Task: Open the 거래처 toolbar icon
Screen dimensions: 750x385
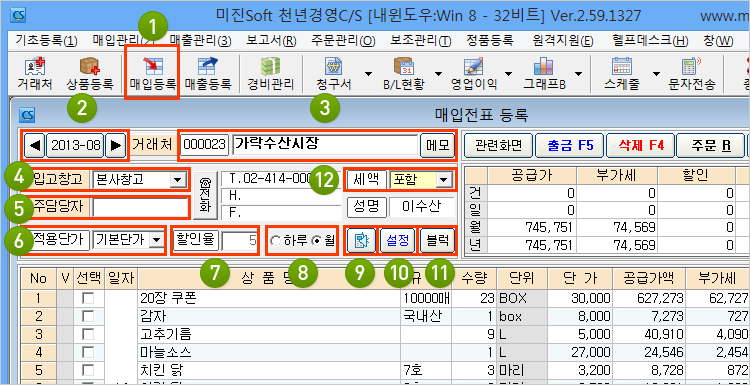Action: (x=35, y=74)
